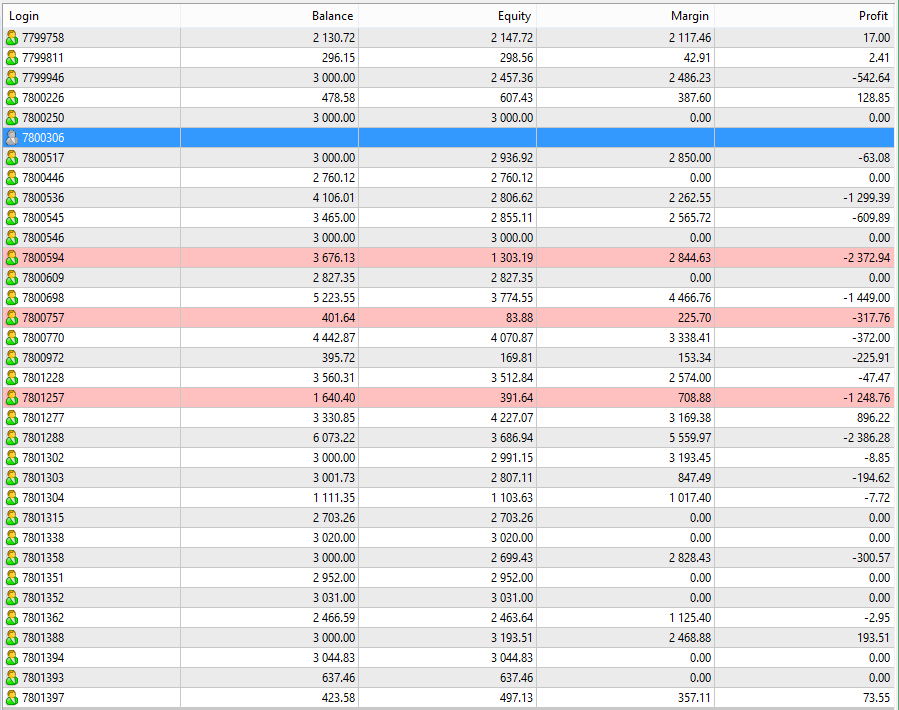Click the user icon for account 7801397
Viewport: 899px width, 710px height.
coord(12,698)
